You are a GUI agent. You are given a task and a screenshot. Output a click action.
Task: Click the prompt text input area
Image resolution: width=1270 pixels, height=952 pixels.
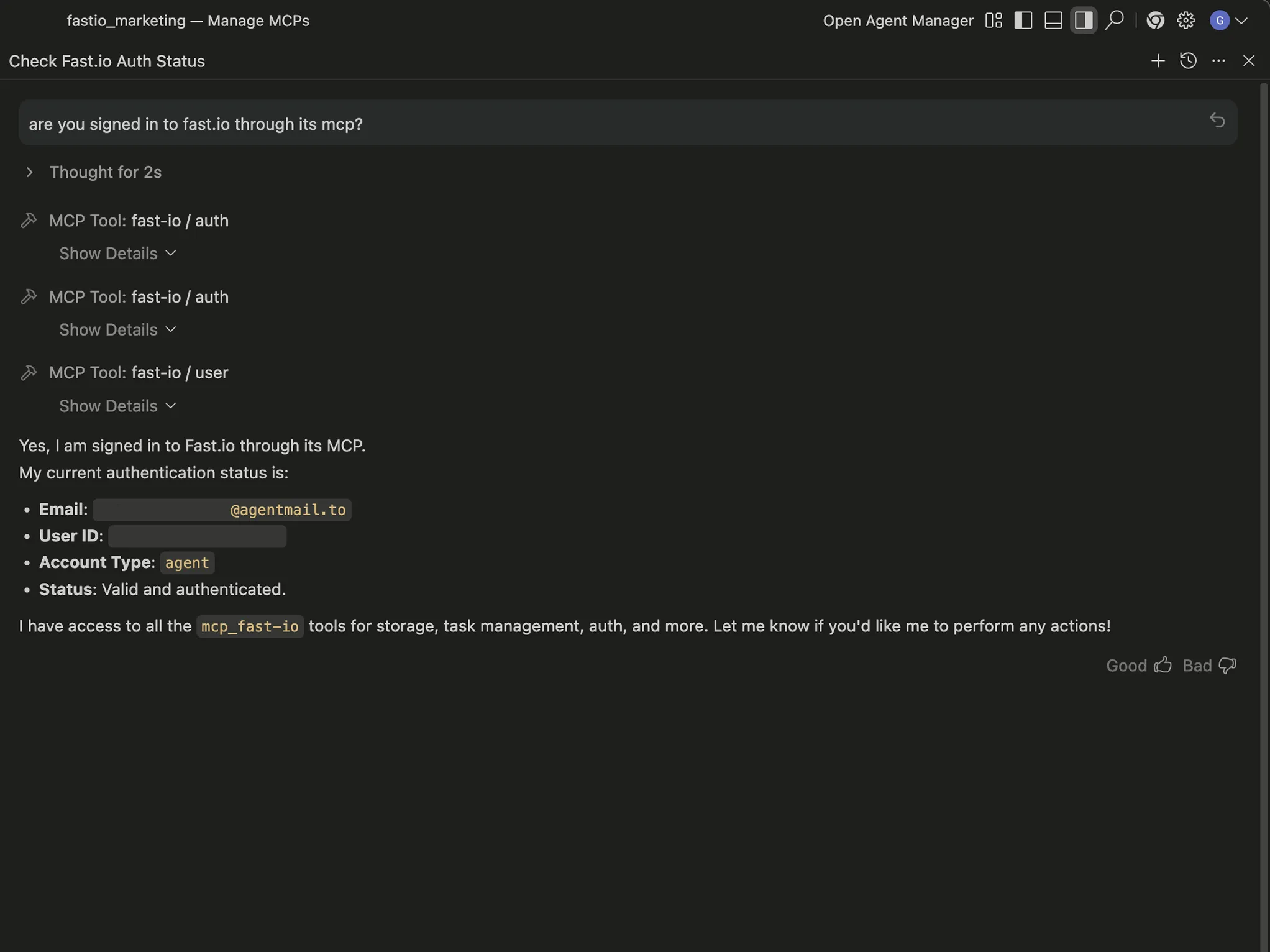tap(435, 124)
